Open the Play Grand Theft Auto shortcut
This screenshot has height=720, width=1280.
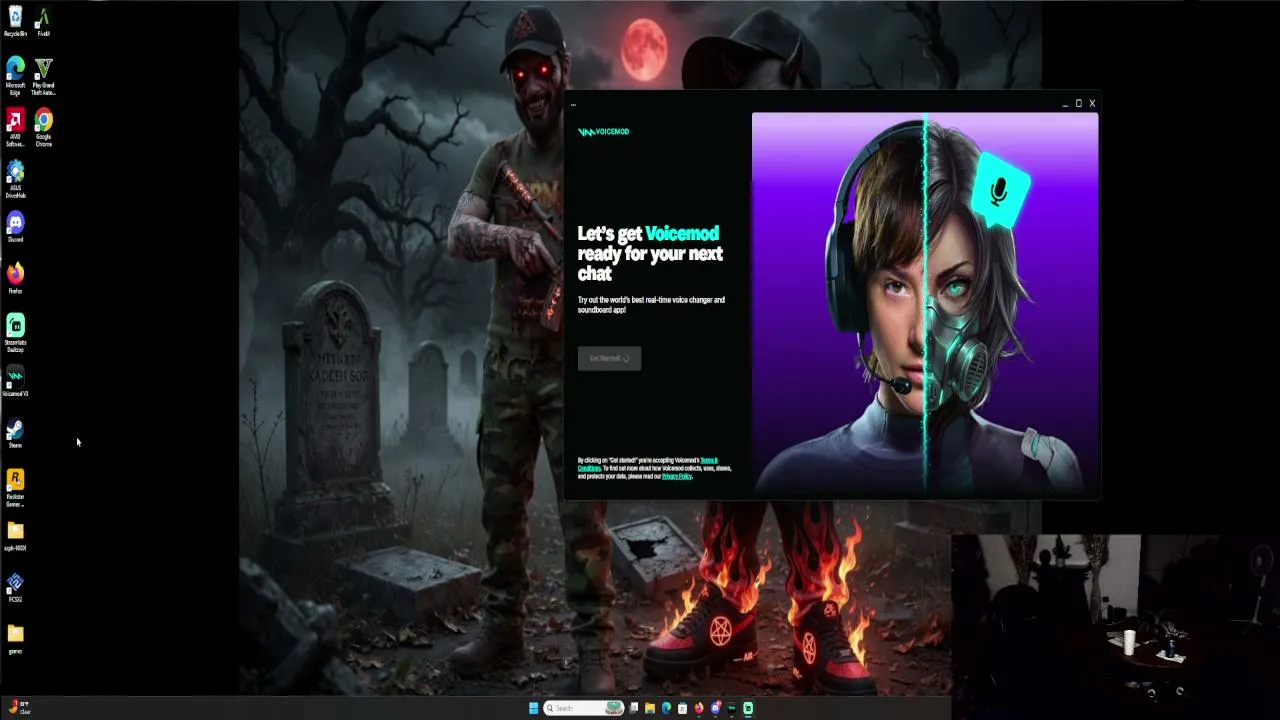point(43,76)
